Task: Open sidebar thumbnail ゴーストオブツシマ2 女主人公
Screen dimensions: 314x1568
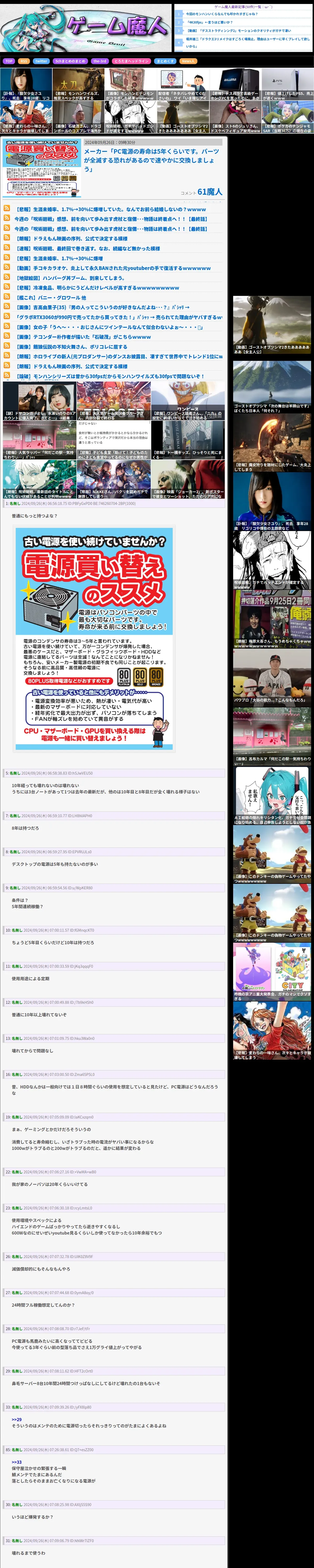Action: pos(272,326)
